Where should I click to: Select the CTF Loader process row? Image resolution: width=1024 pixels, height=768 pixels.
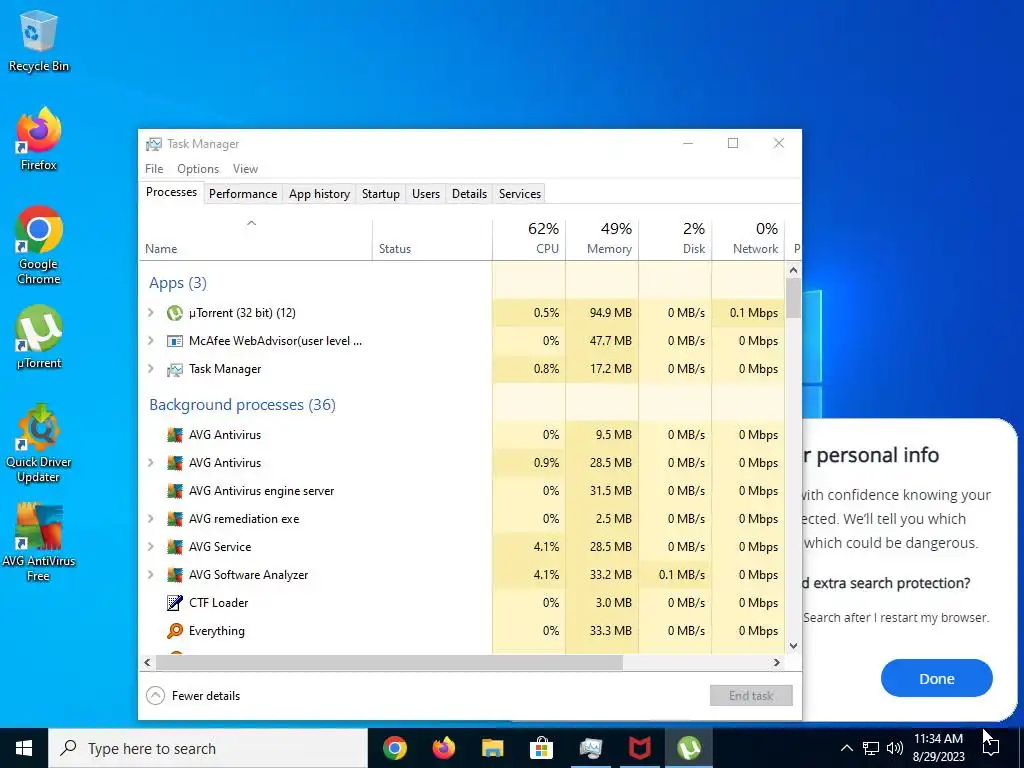coord(462,603)
